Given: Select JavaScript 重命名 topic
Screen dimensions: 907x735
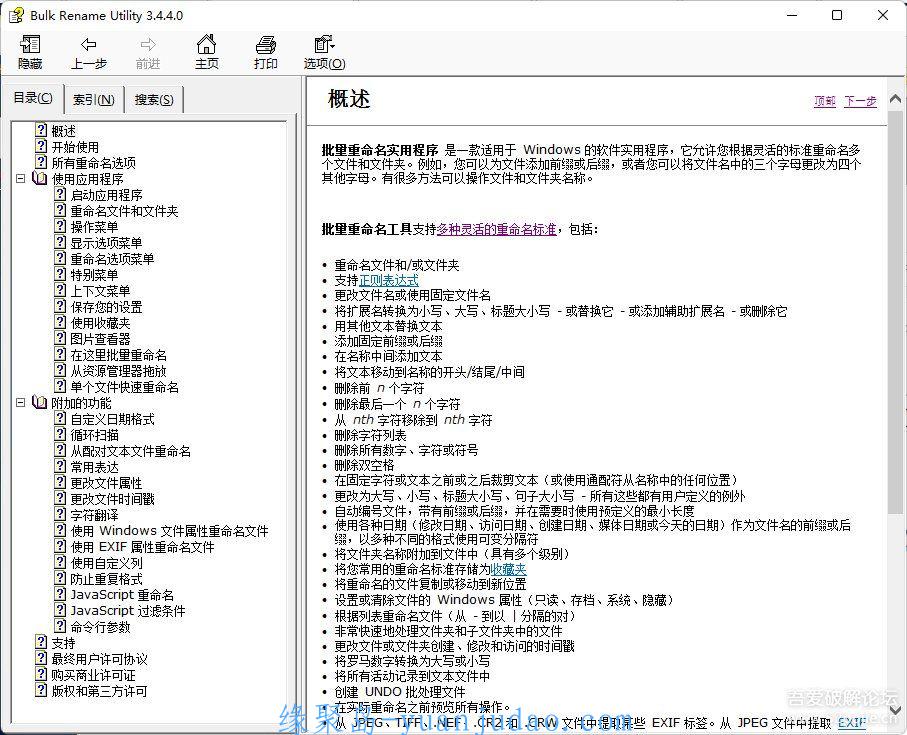Looking at the screenshot, I should click(122, 595).
